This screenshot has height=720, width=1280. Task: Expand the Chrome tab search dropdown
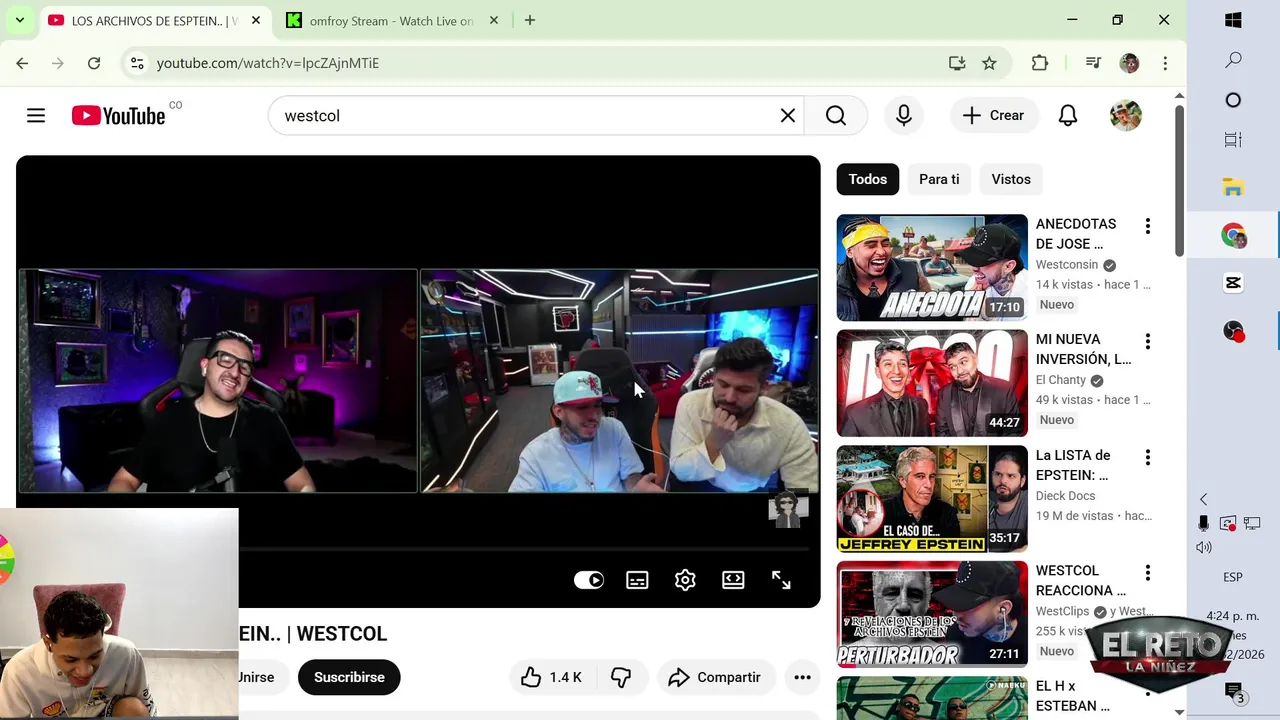tap(19, 20)
